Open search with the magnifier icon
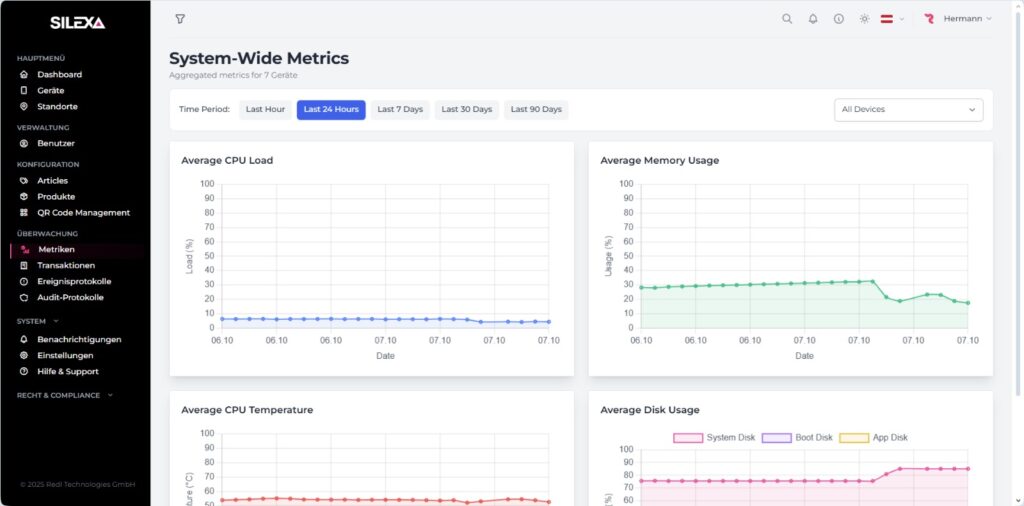 point(787,19)
